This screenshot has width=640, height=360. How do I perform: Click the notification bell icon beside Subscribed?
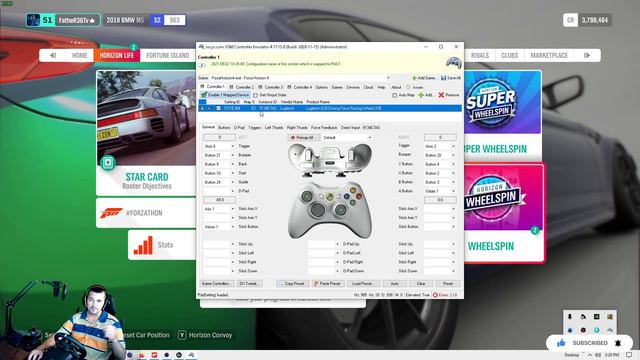click(618, 343)
